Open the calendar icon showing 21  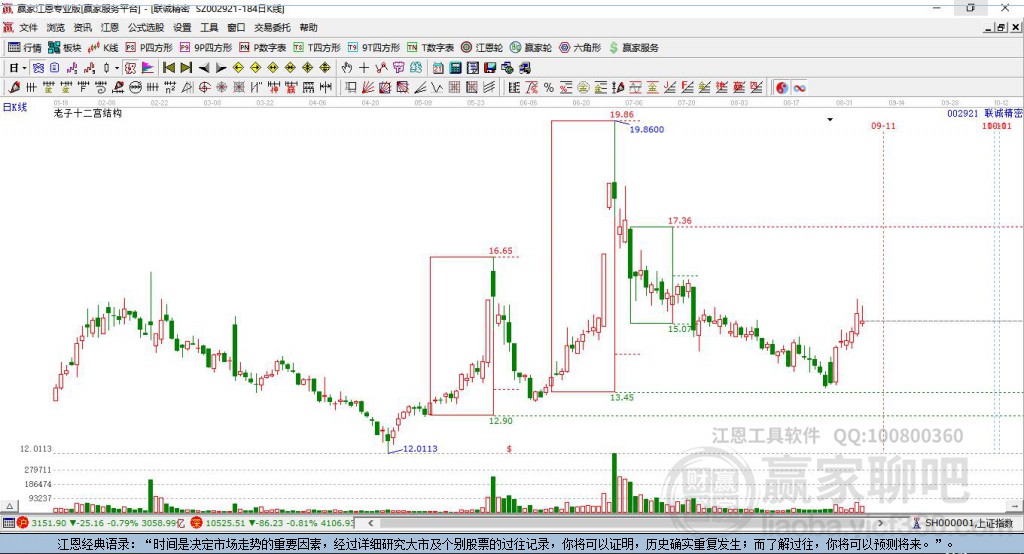click(438, 68)
